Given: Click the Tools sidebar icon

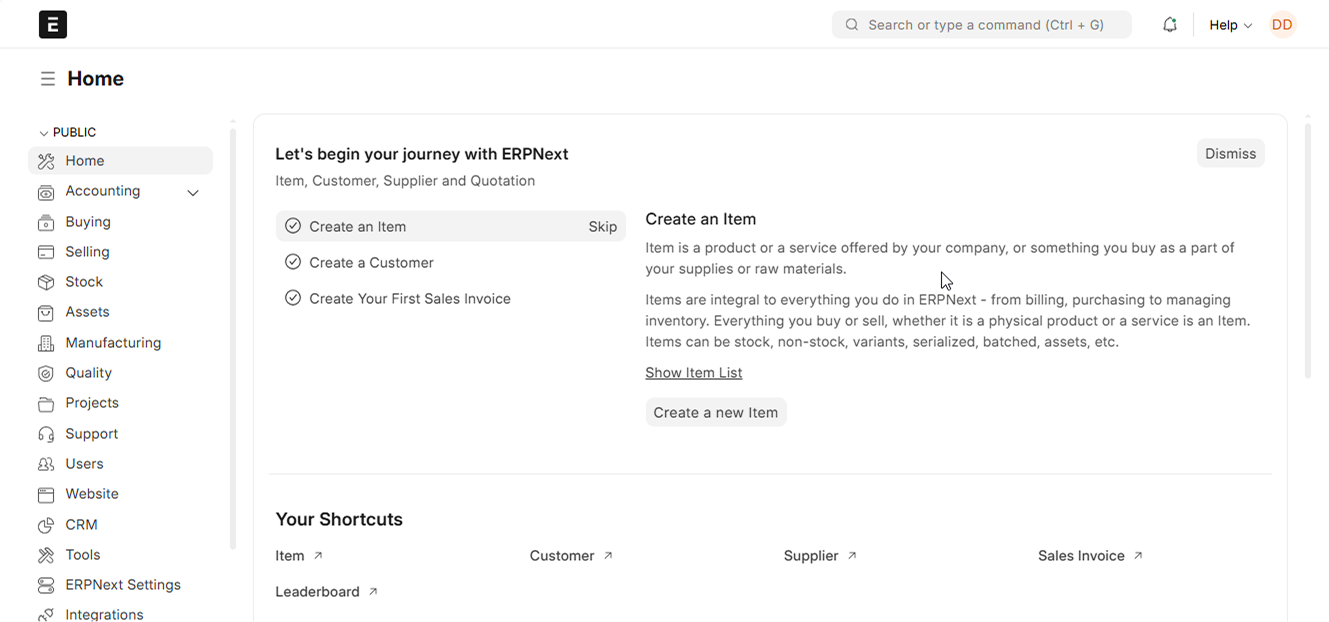Looking at the screenshot, I should [46, 555].
